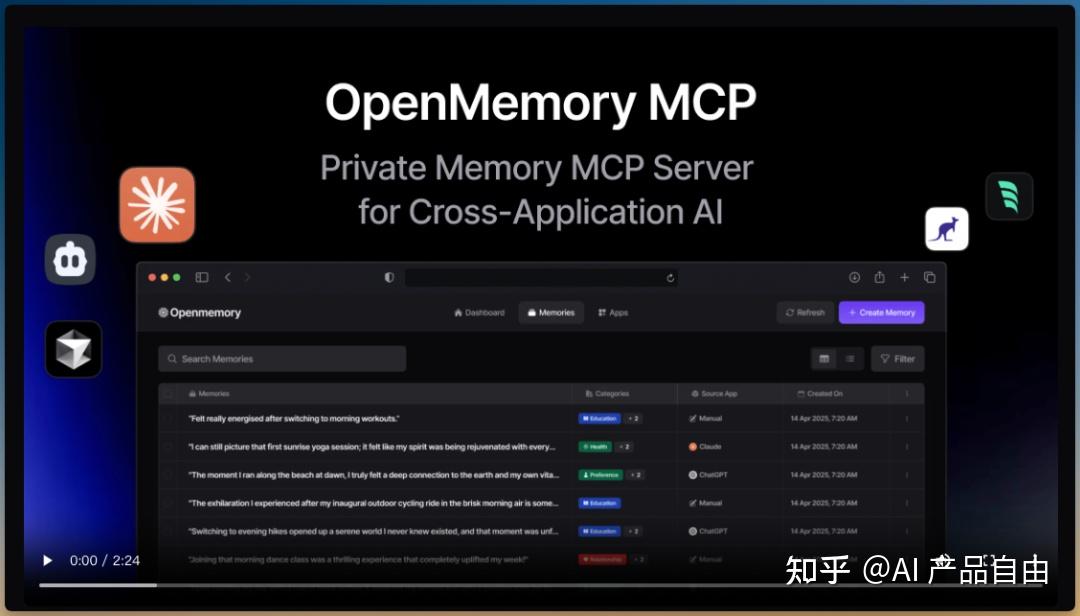
Task: Open the 'ran along the beach' memory
Action: [x=373, y=475]
